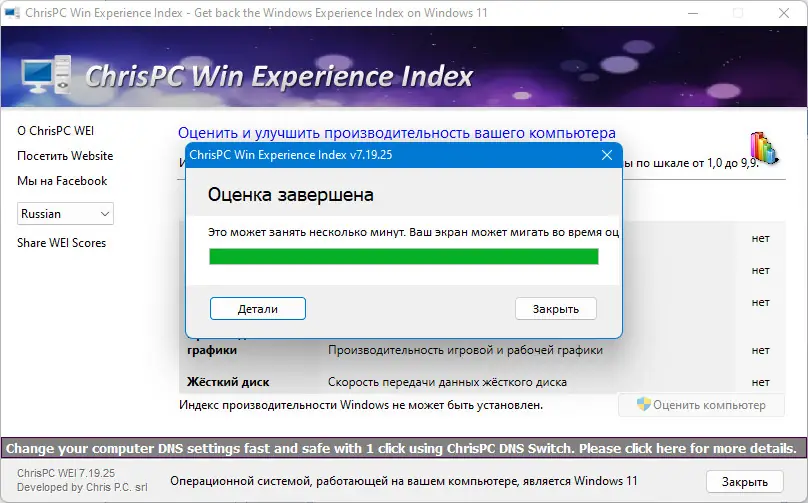This screenshot has width=808, height=503.
Task: Click the computer logo in the header
Action: (46, 75)
